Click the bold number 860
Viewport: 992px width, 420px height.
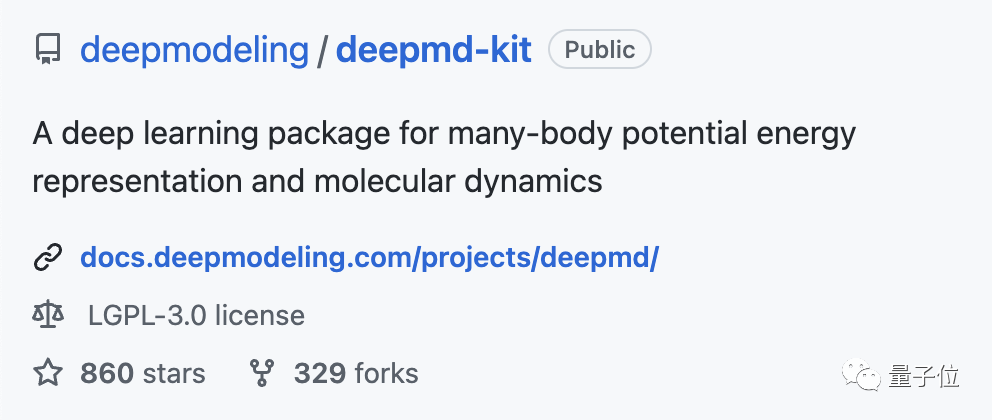107,374
